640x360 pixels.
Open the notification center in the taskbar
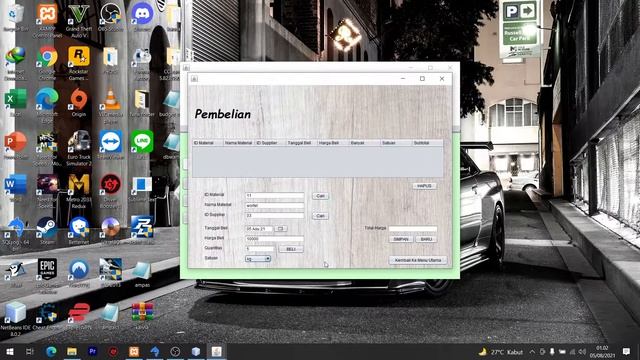[x=627, y=351]
